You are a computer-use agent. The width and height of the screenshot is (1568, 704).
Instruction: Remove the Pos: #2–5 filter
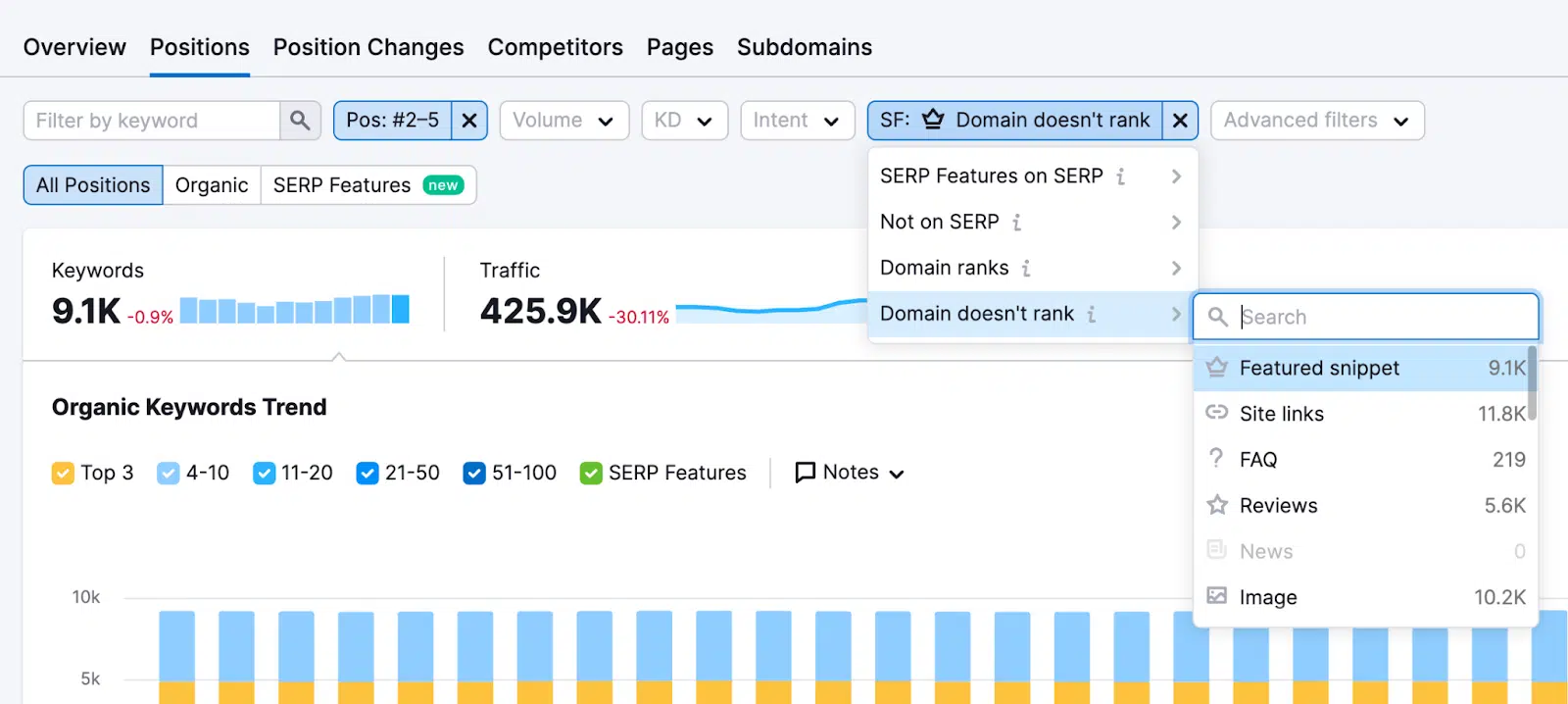469,121
